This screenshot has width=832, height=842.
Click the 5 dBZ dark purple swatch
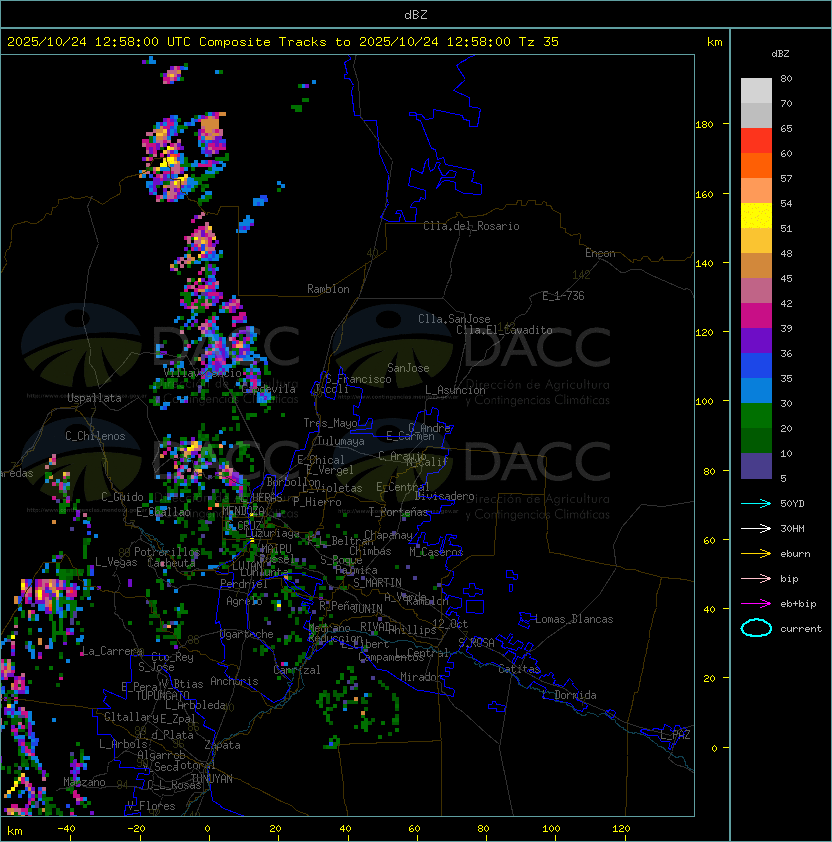click(x=756, y=466)
